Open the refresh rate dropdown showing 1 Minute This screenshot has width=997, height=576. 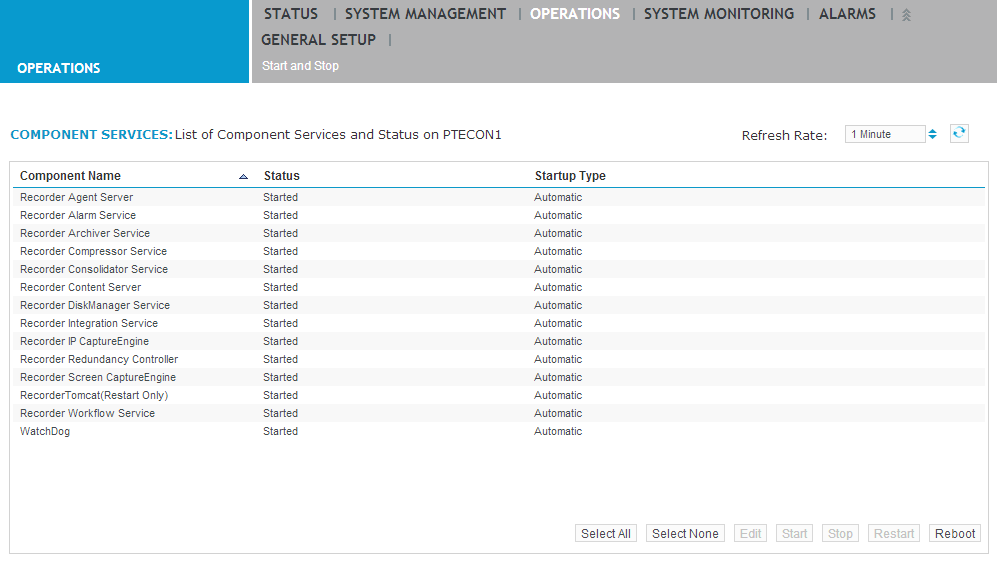(x=885, y=133)
